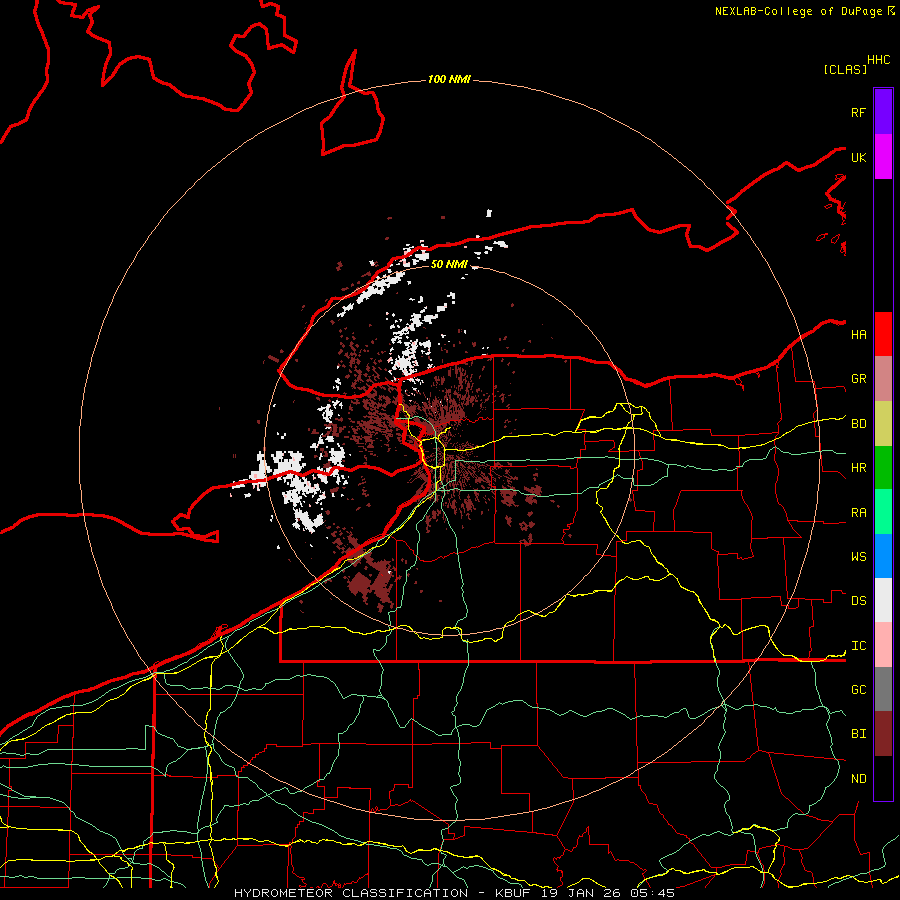
Task: Click the GC gray legend swatch
Action: [x=883, y=689]
